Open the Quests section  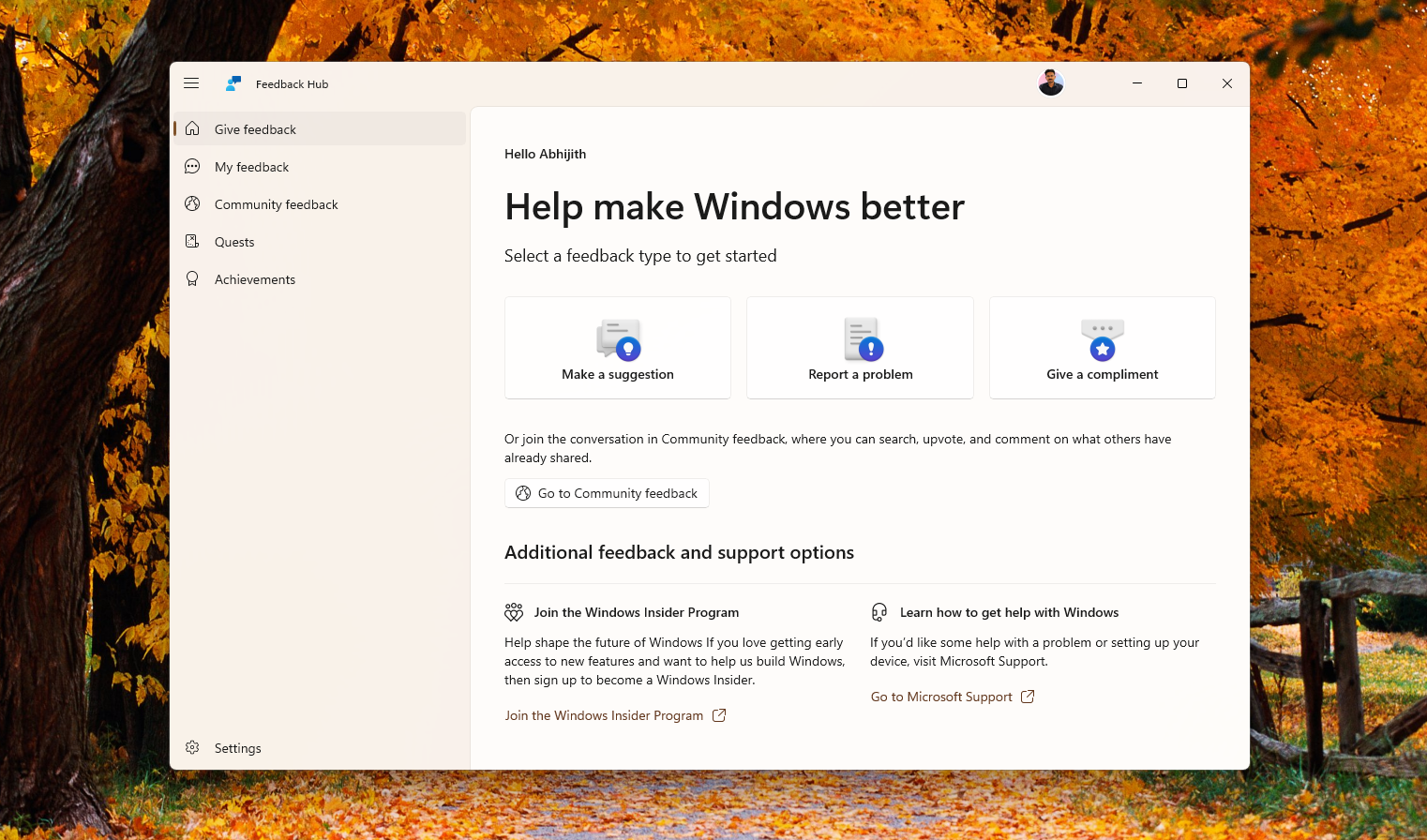click(320, 241)
